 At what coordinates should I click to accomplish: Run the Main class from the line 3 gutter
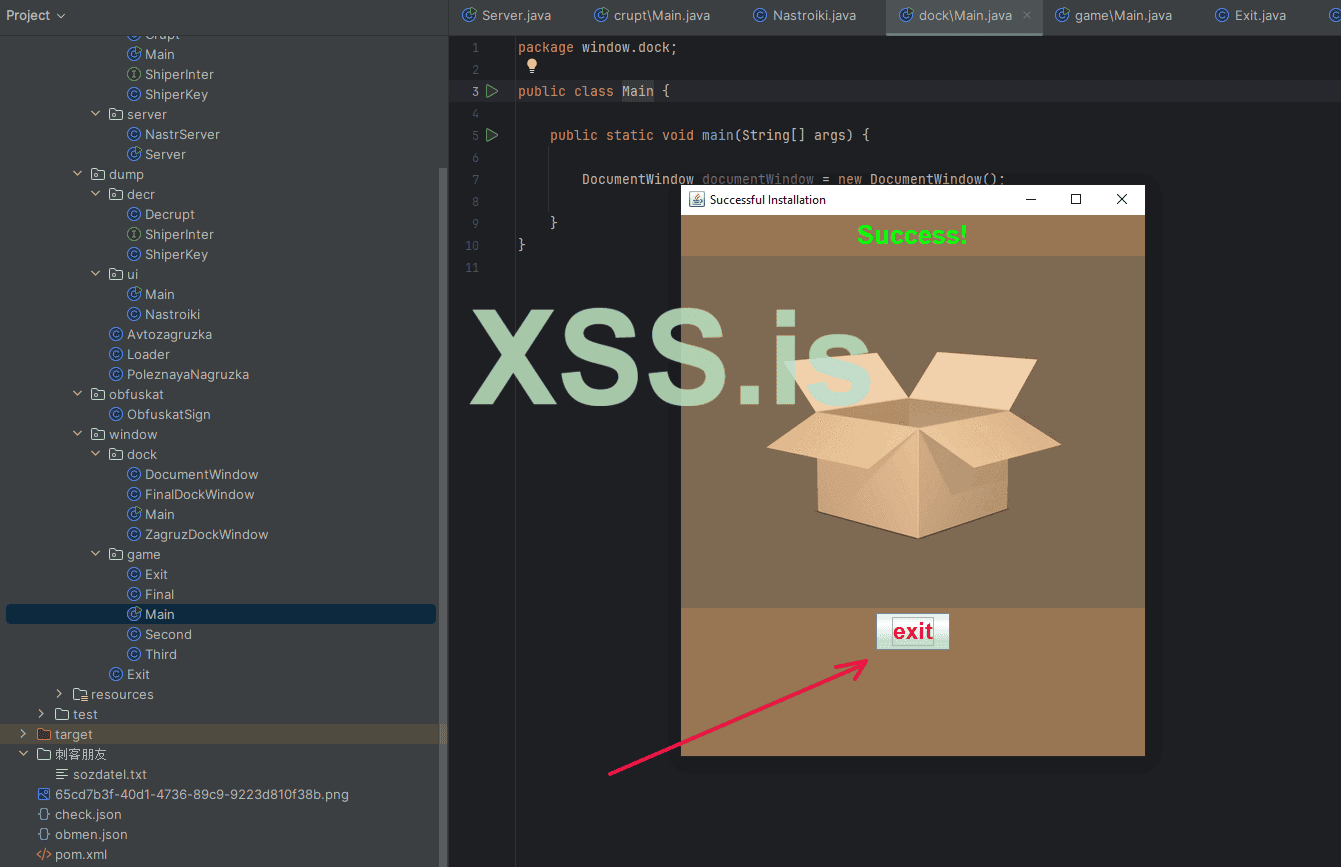[492, 91]
